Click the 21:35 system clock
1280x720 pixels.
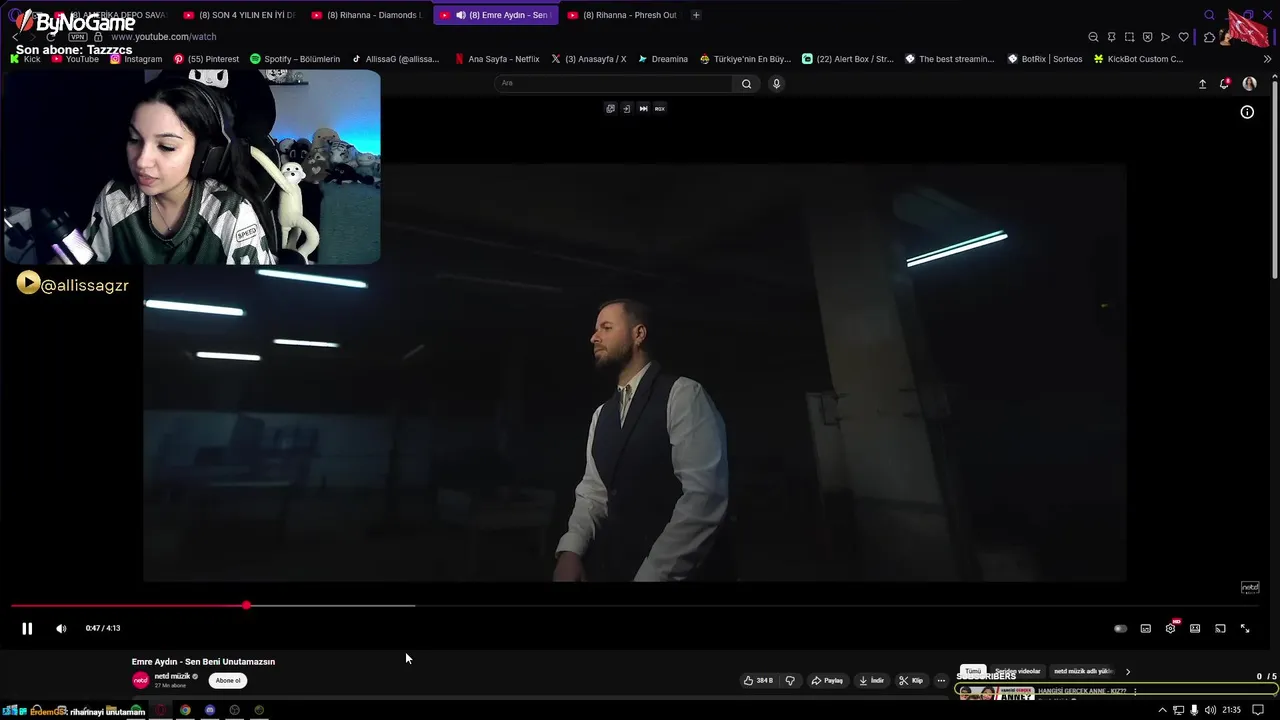pos(1231,710)
